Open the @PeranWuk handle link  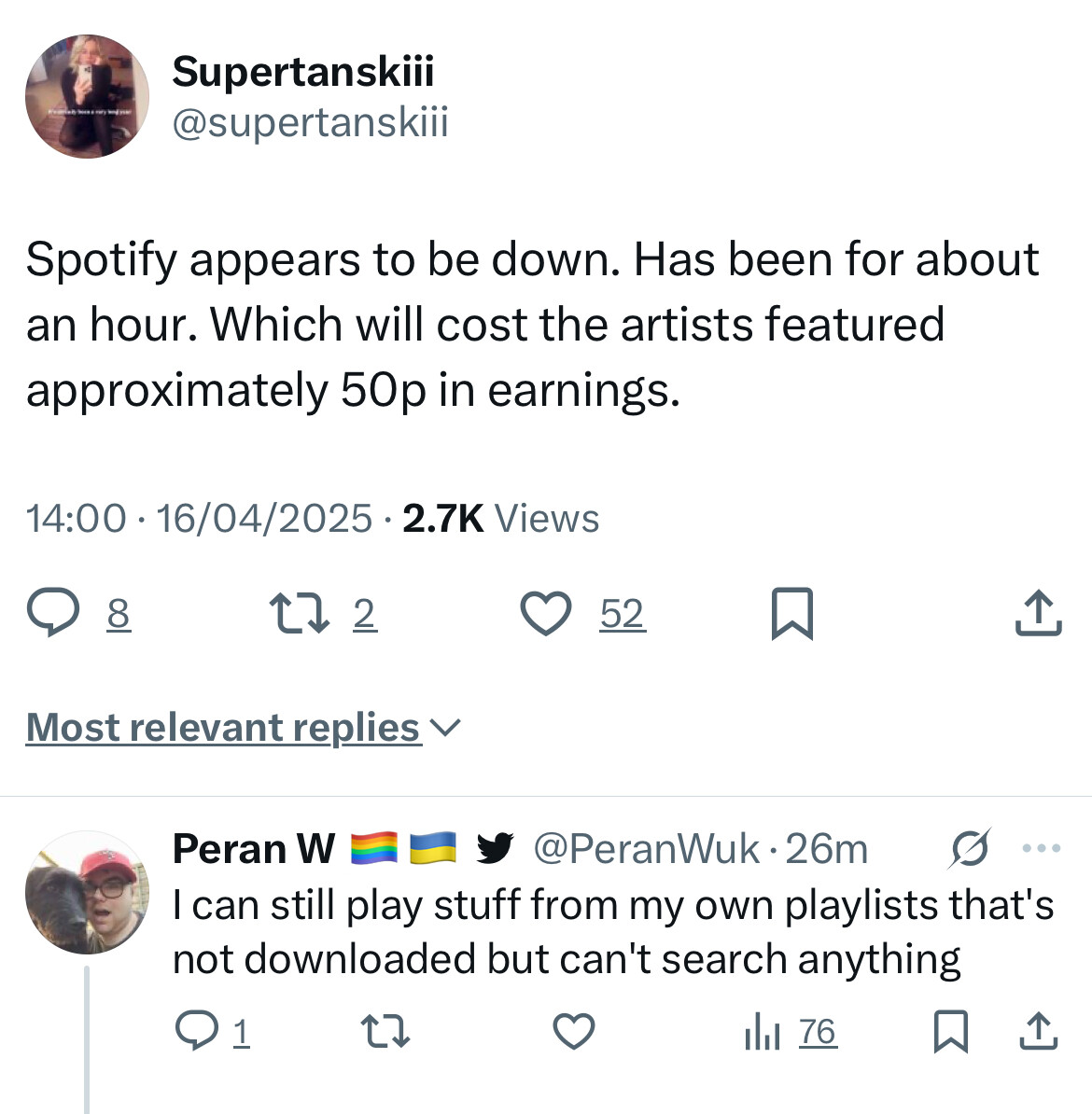click(x=646, y=848)
